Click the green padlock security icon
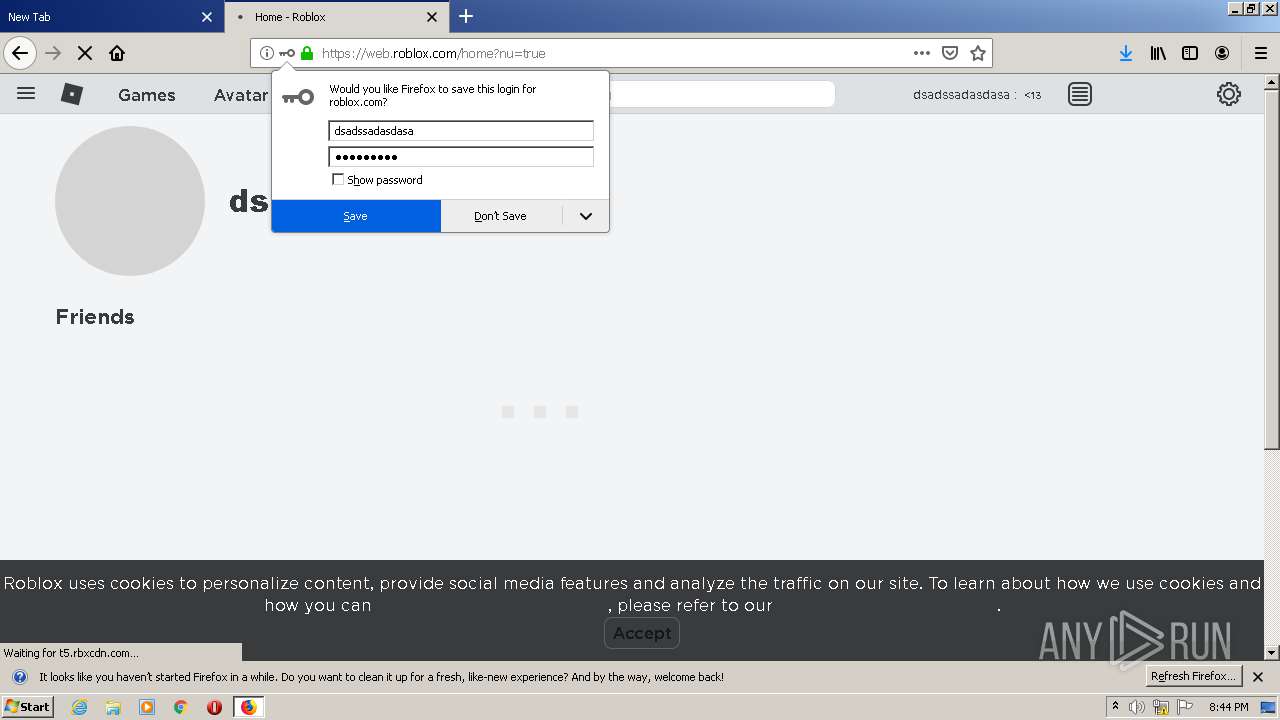 (307, 53)
